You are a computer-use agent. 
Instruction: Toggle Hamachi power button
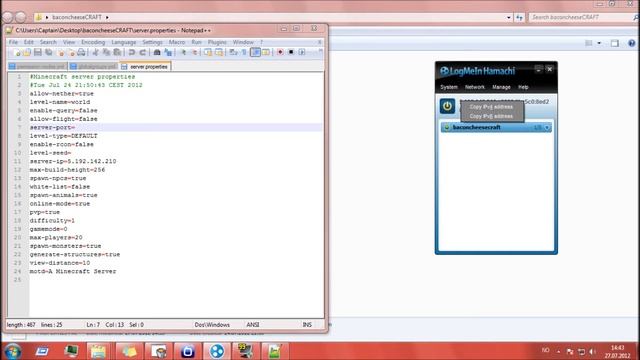(447, 106)
